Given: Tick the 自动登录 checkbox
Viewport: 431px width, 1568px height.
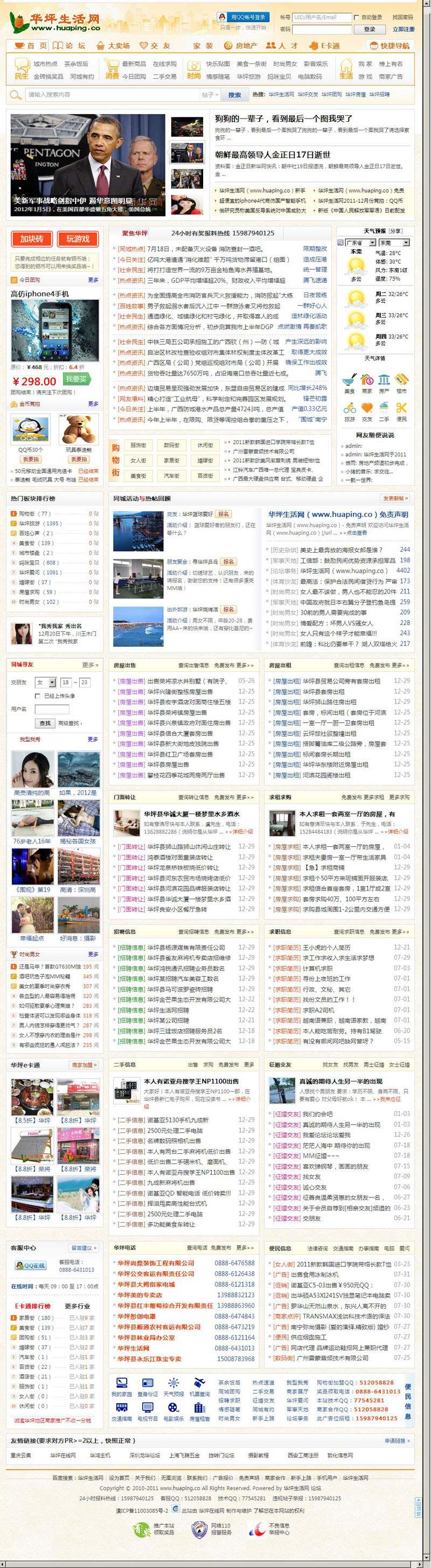Looking at the screenshot, I should coord(357,18).
